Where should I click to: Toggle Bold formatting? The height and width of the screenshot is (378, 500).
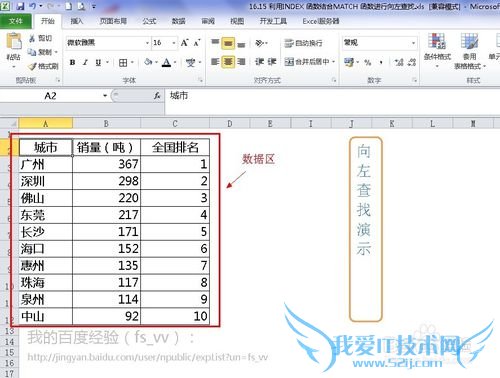pos(72,62)
